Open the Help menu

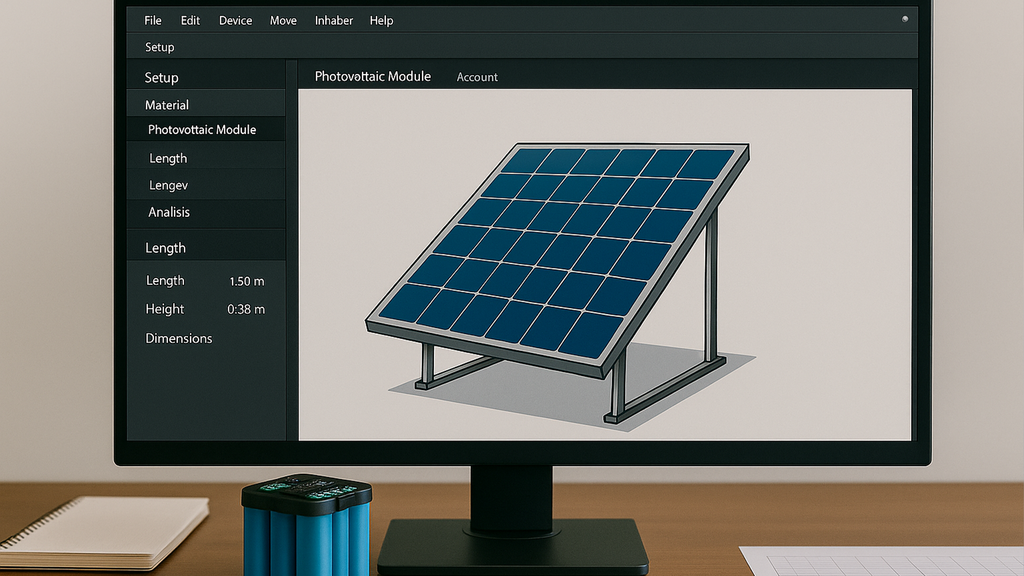pos(381,20)
